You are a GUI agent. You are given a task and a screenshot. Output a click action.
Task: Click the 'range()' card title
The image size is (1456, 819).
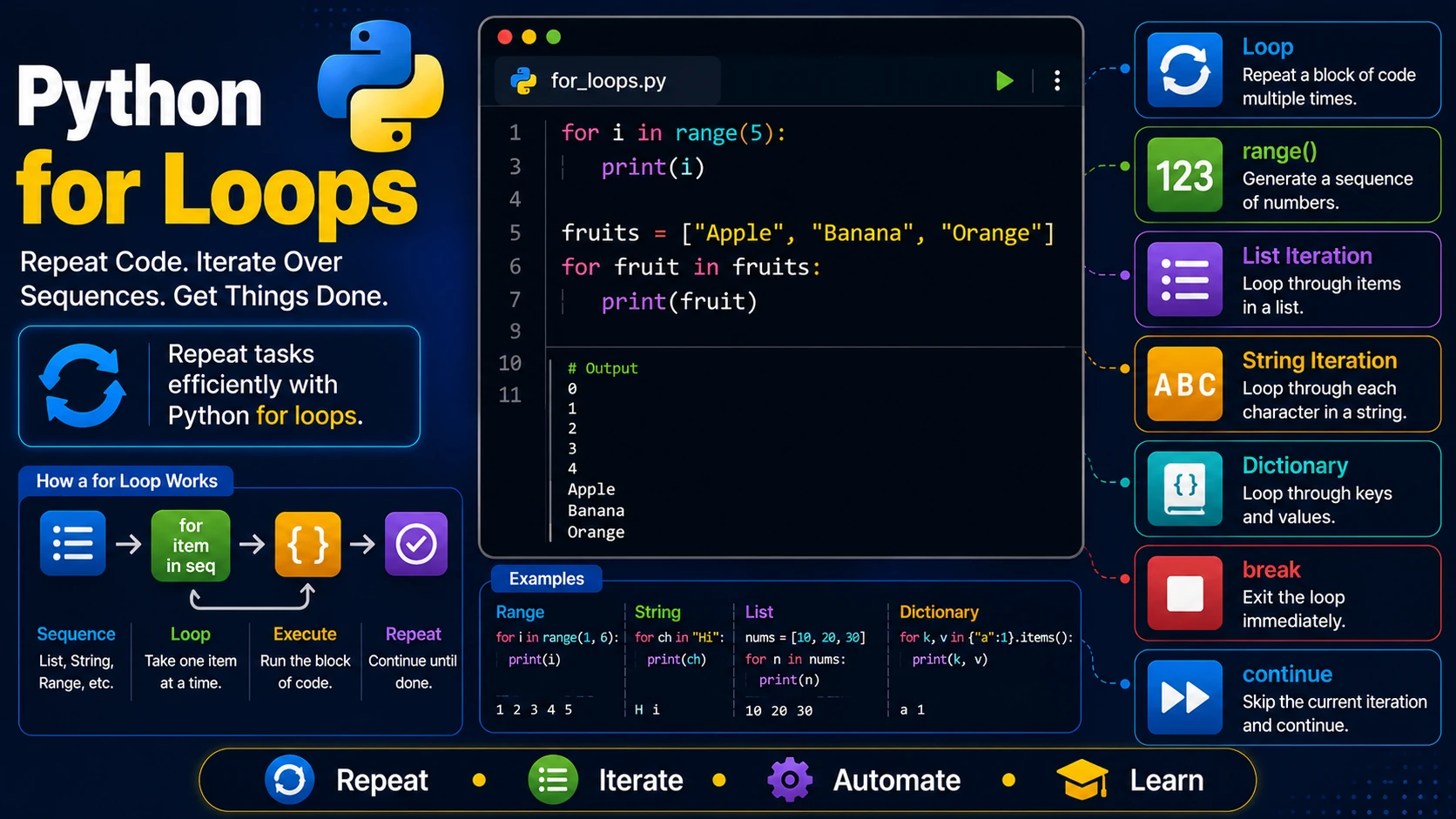[1279, 151]
